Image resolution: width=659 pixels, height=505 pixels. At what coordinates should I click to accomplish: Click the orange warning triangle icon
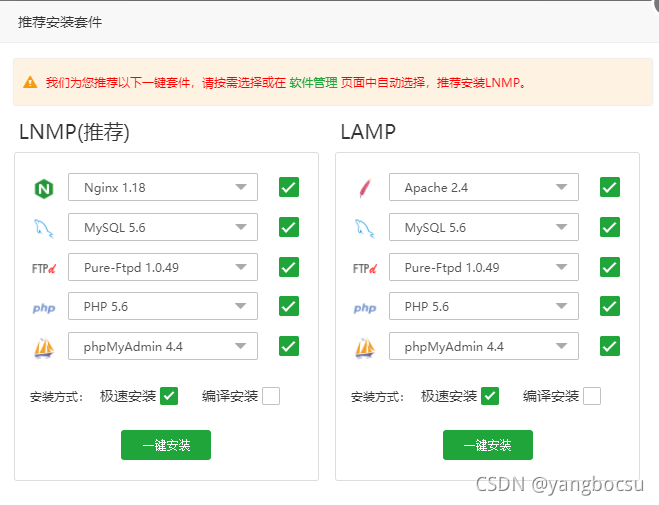point(30,82)
